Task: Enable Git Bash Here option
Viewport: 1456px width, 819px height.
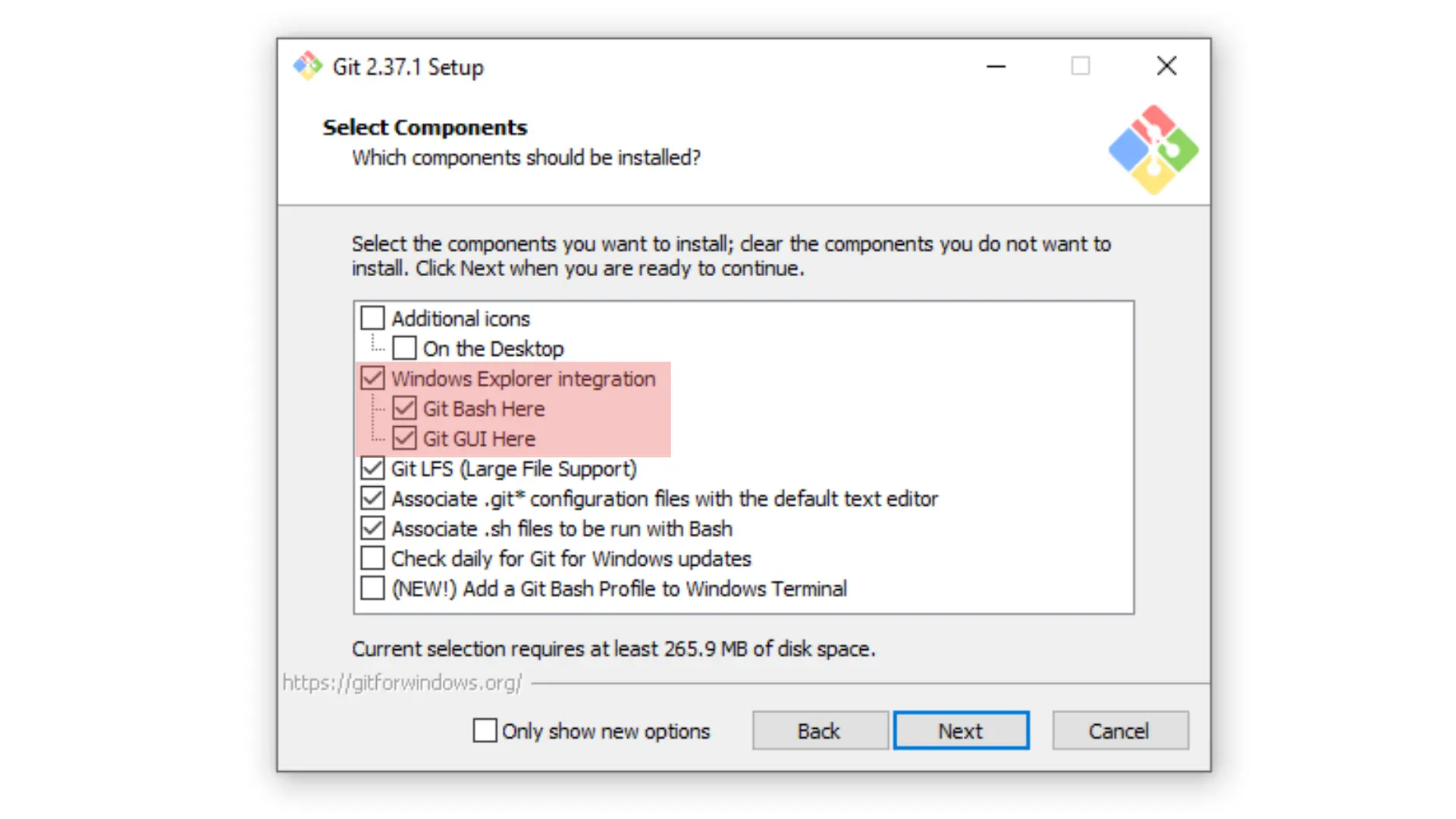Action: point(405,408)
